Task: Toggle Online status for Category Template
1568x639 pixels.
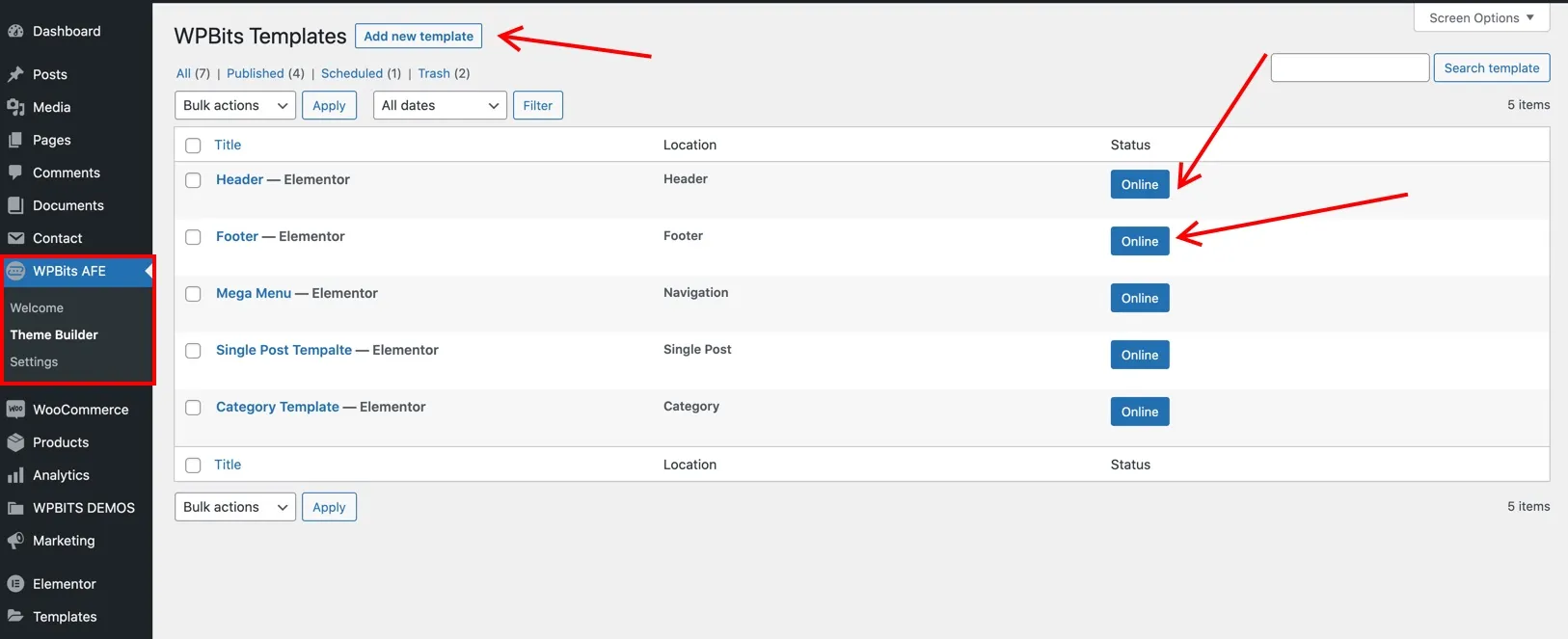Action: point(1140,412)
